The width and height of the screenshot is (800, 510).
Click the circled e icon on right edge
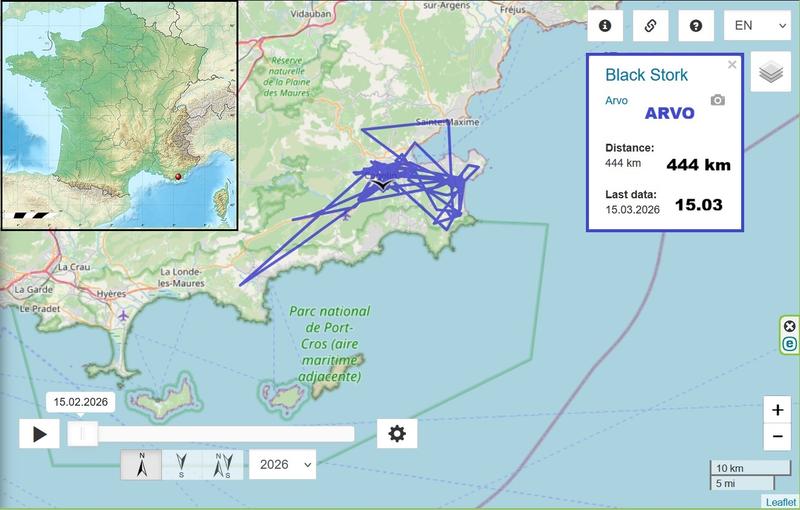(790, 344)
